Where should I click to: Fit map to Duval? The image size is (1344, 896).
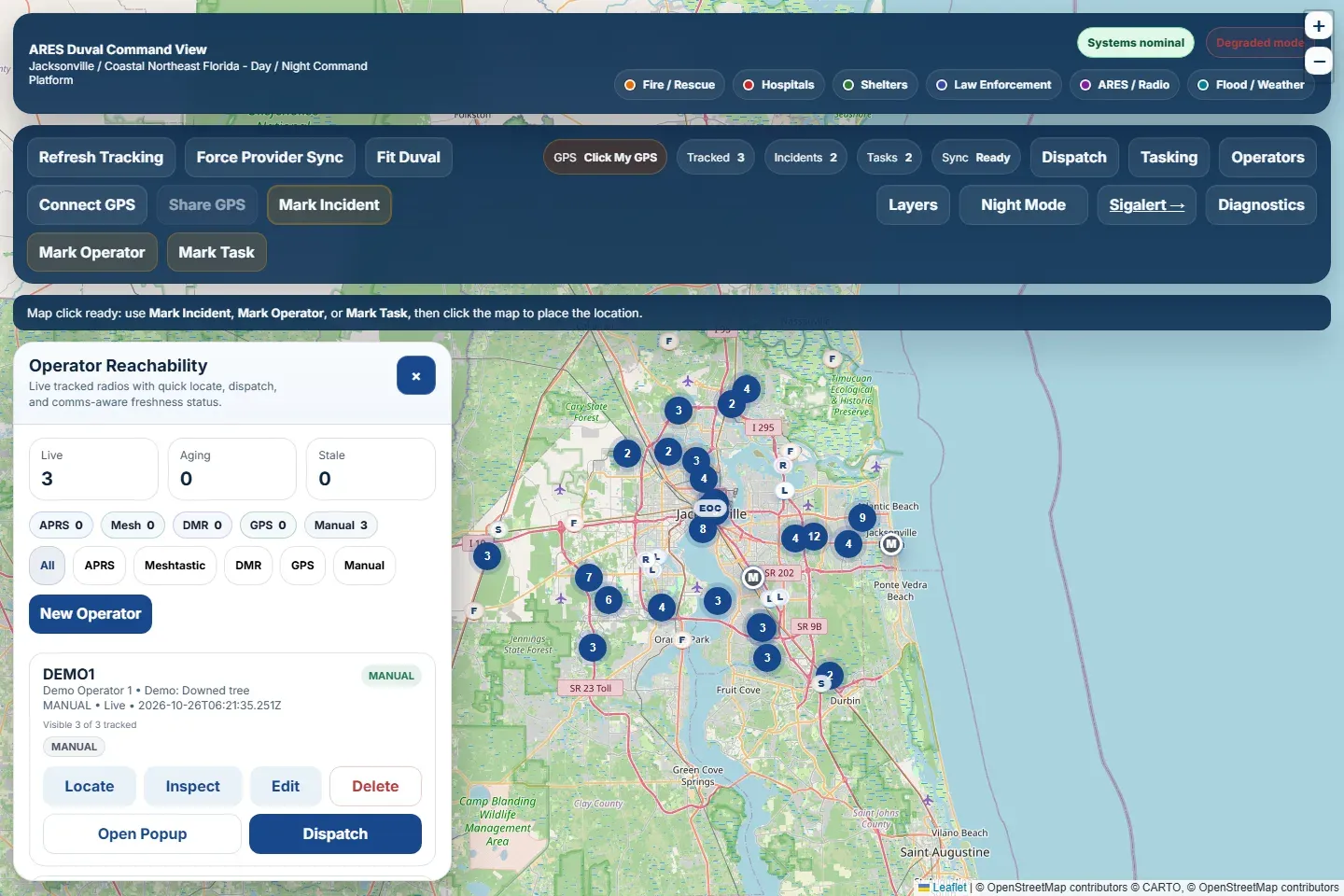pyautogui.click(x=408, y=158)
